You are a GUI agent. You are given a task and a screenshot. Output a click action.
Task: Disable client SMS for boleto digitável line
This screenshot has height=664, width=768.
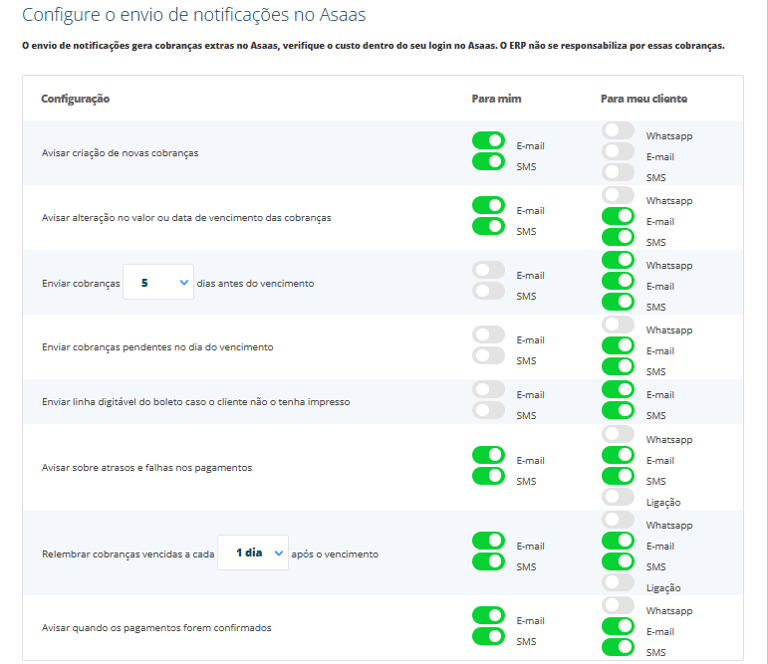618,410
